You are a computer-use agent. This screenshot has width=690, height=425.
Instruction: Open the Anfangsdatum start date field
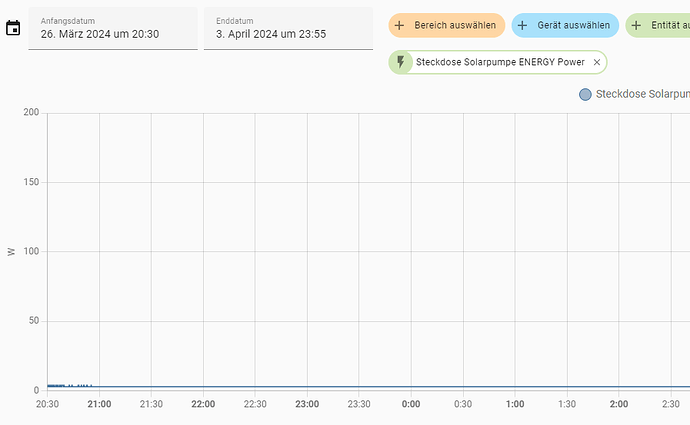(112, 27)
